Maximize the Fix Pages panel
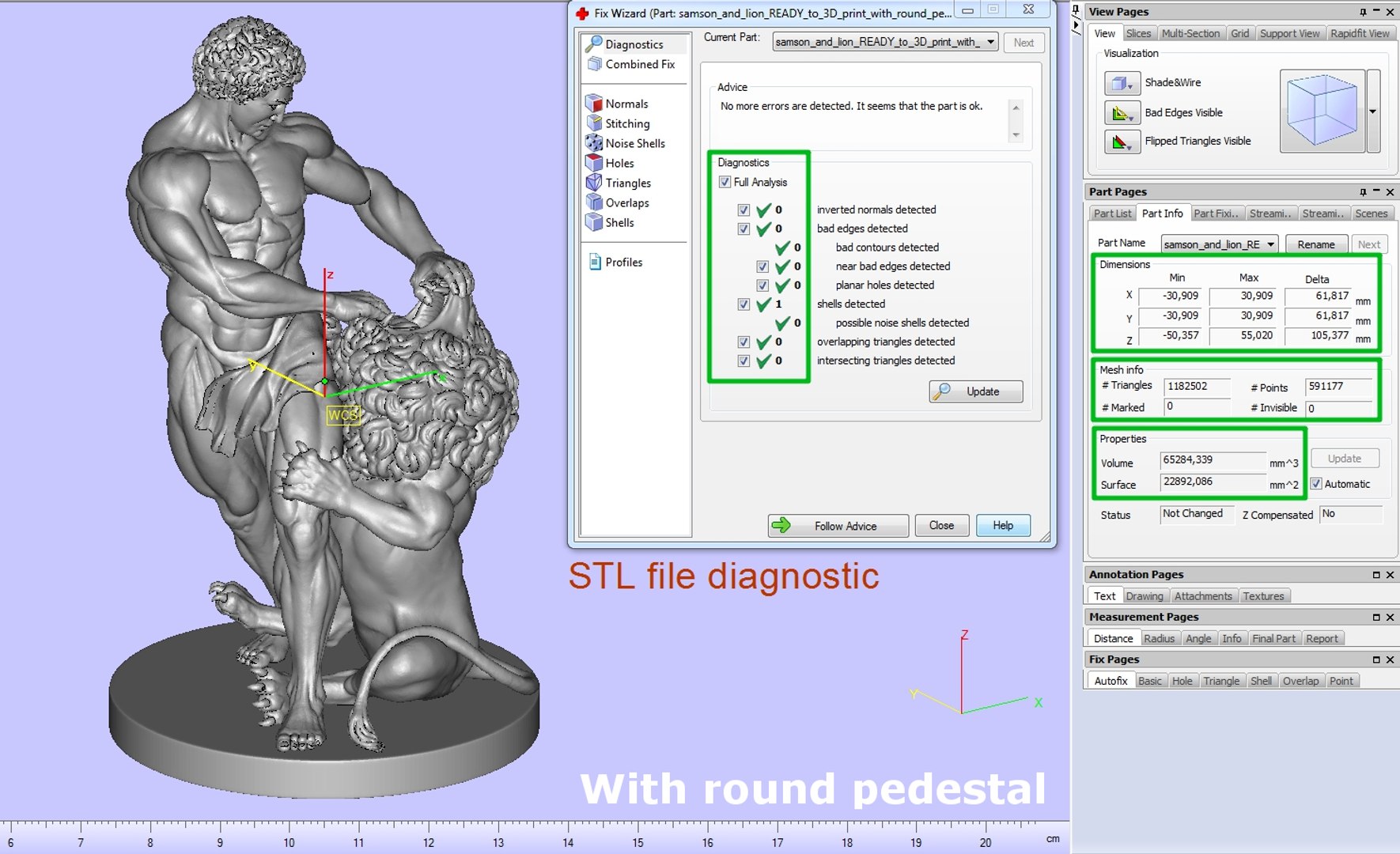This screenshot has width=1400, height=854. (x=1376, y=659)
